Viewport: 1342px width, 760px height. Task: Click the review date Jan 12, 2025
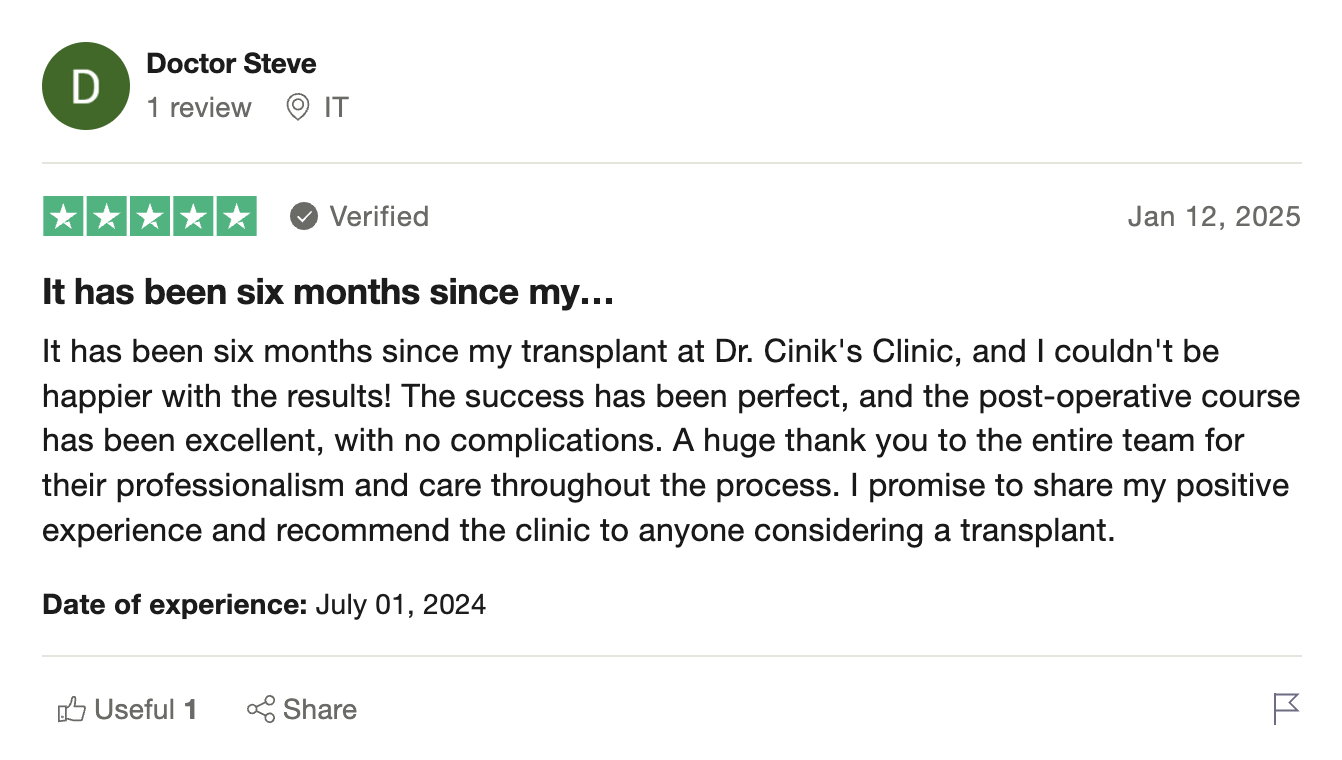point(1214,216)
